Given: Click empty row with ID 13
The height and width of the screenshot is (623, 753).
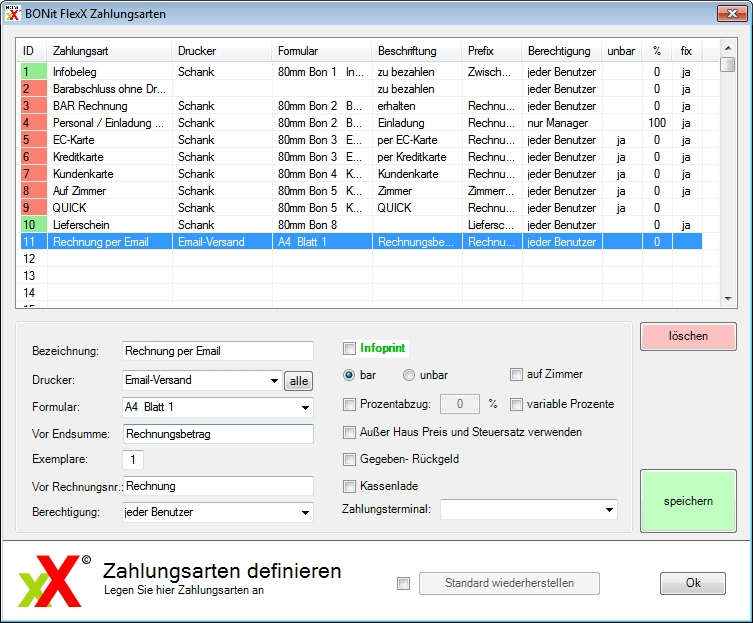Looking at the screenshot, I should point(361,276).
